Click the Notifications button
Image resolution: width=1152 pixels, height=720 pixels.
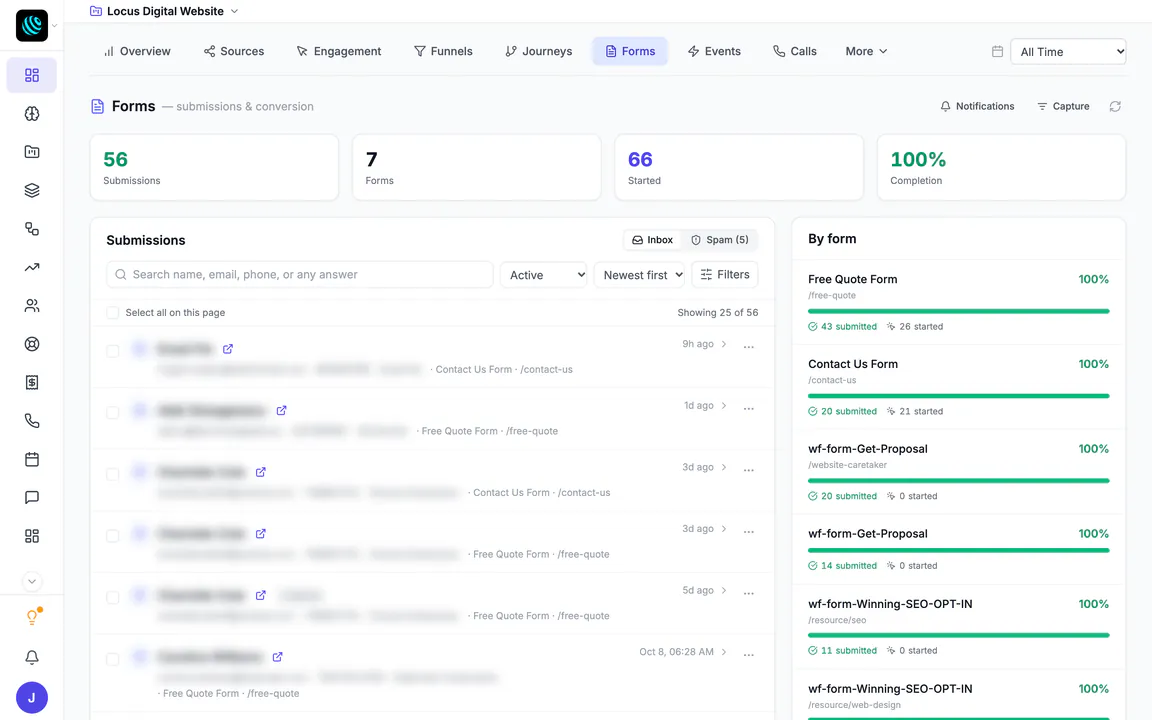(977, 107)
